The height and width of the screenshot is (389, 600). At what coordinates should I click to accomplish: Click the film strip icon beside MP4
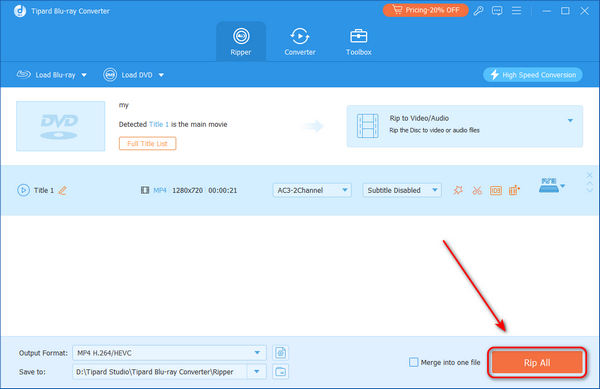(145, 190)
